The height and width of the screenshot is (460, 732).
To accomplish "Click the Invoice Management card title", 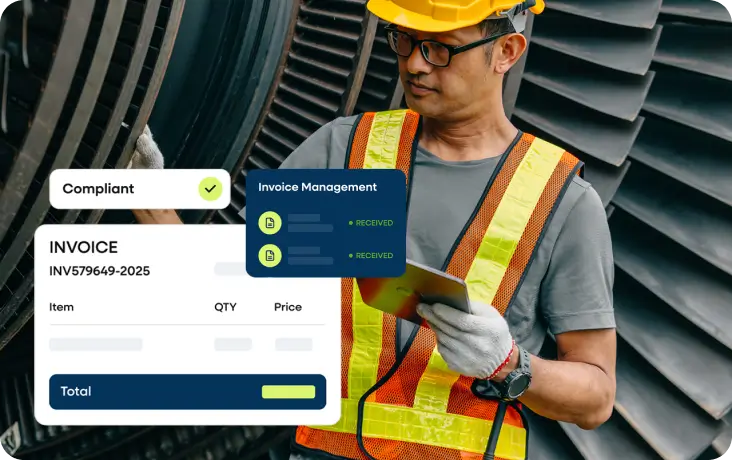I will 317,187.
